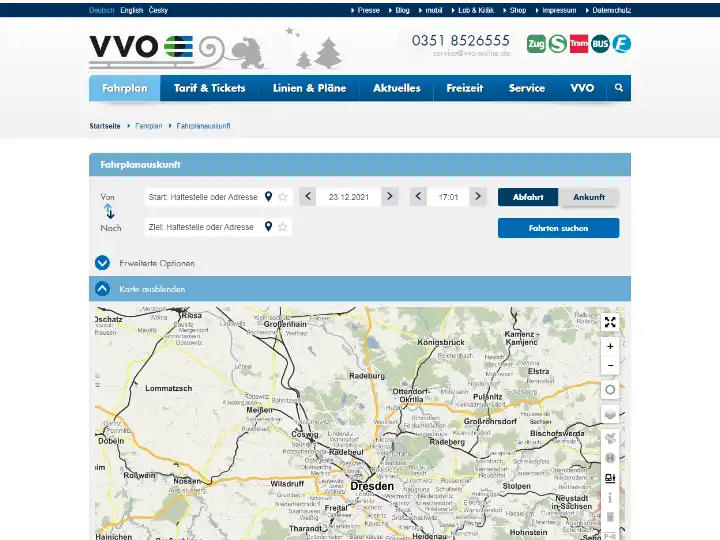Pick destination via map pin icon
The image size is (720, 540).
coord(269,226)
